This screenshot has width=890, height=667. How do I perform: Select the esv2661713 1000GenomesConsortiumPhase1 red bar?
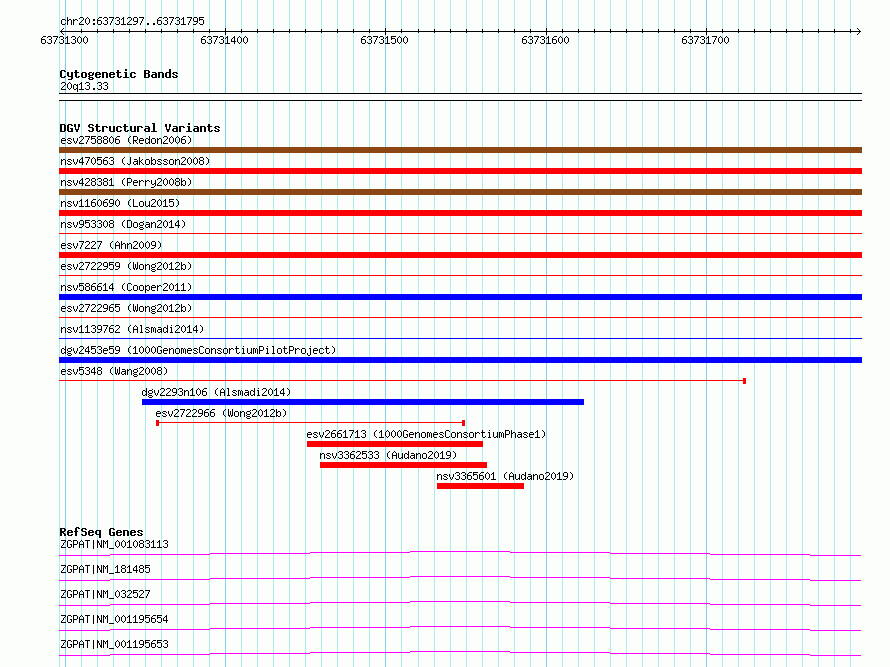(x=395, y=444)
